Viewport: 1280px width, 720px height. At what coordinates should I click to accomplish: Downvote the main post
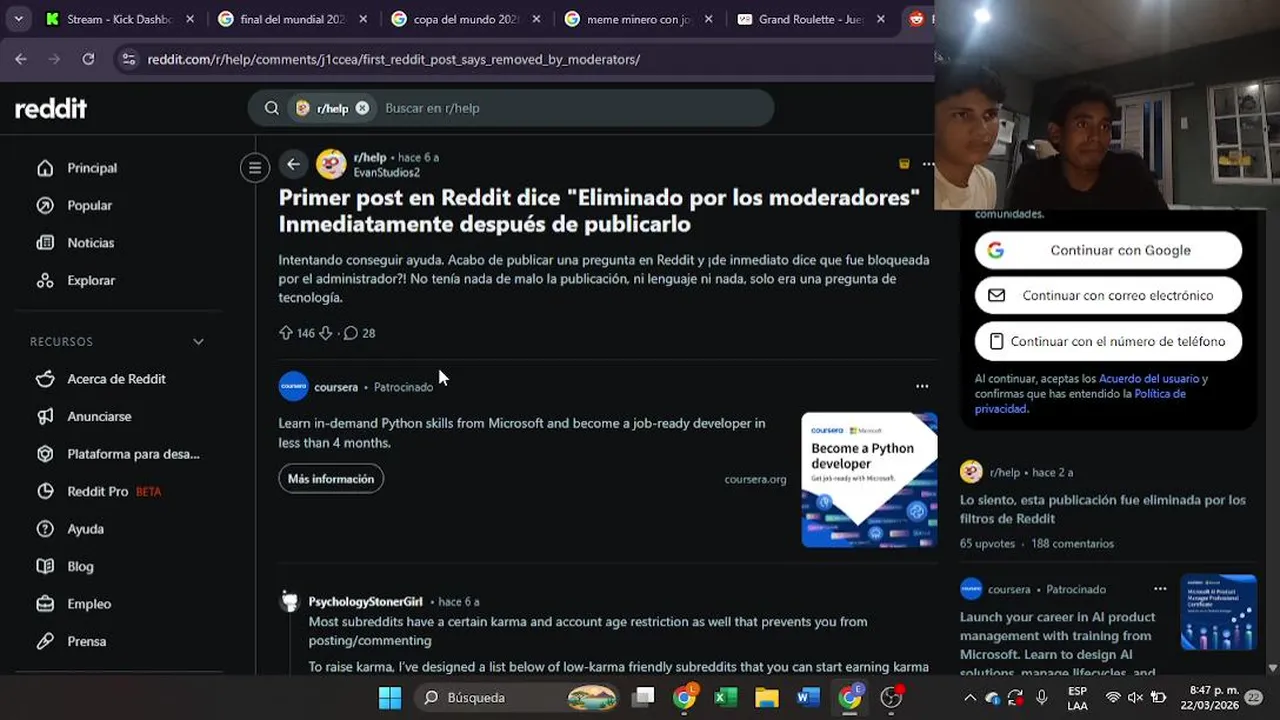325,333
